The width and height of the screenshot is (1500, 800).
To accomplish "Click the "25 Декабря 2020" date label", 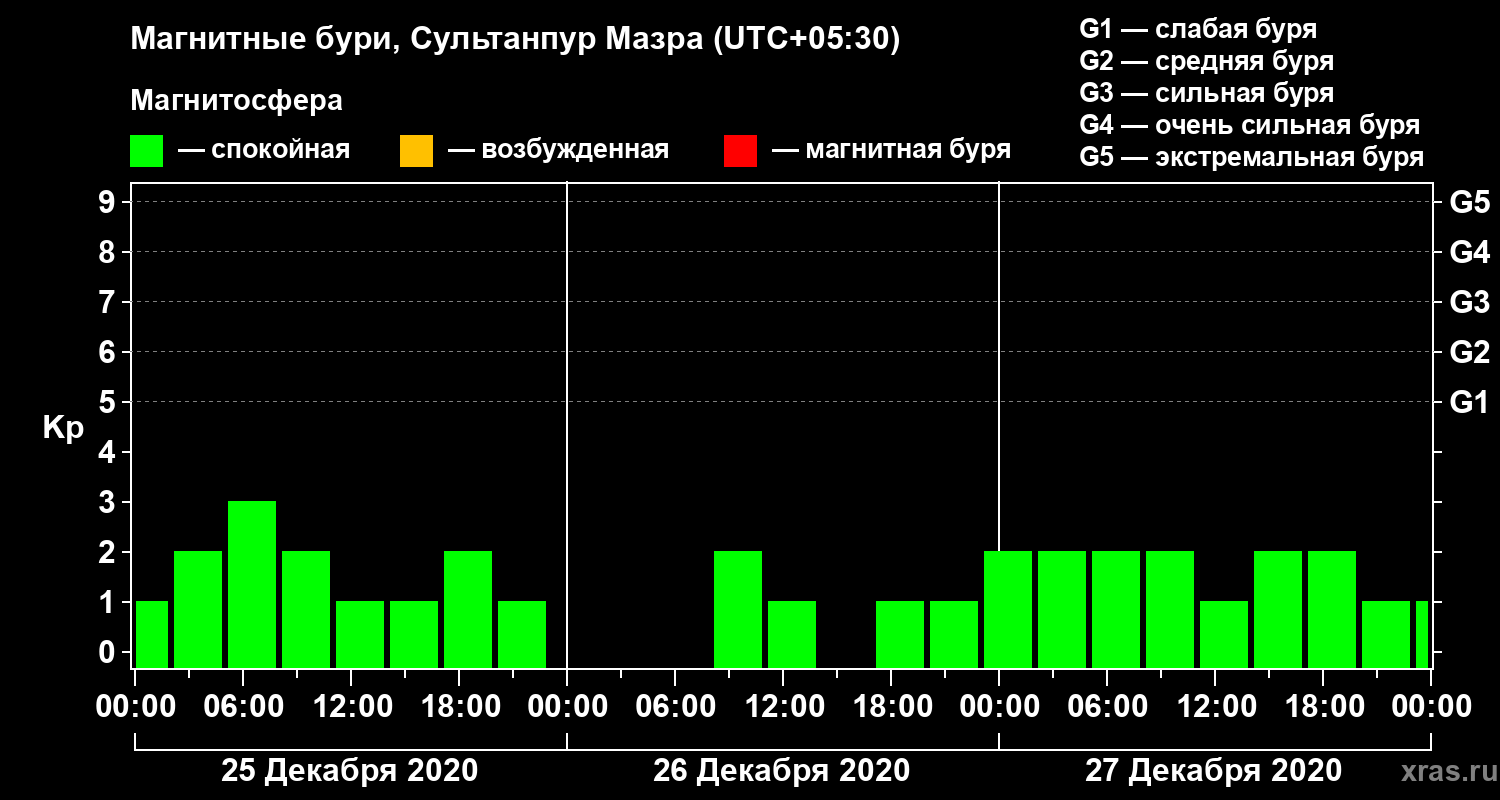I will tap(349, 771).
